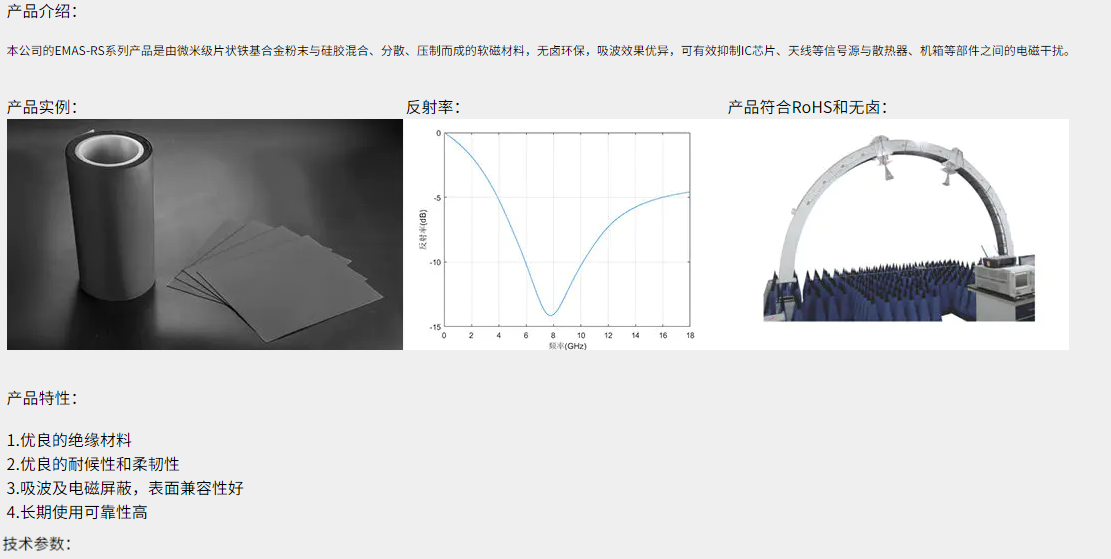Select feature line 1.优良的绝缘材料

(69, 440)
